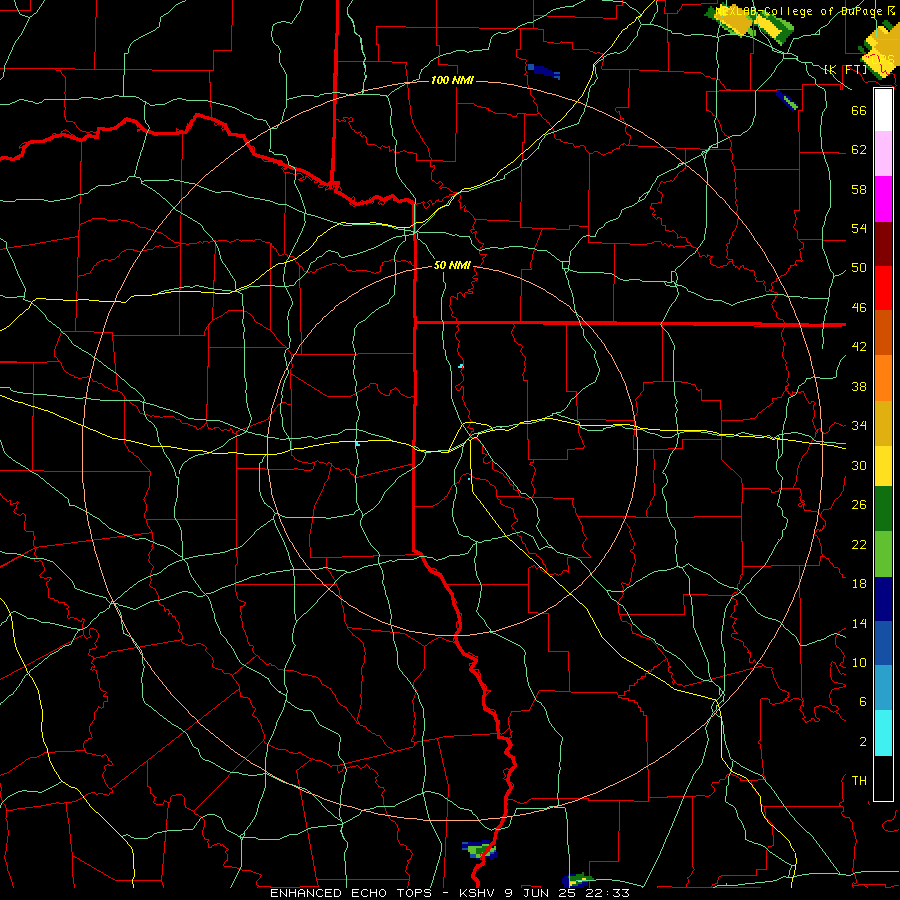Click the "[K FT]" units label

coord(845,69)
